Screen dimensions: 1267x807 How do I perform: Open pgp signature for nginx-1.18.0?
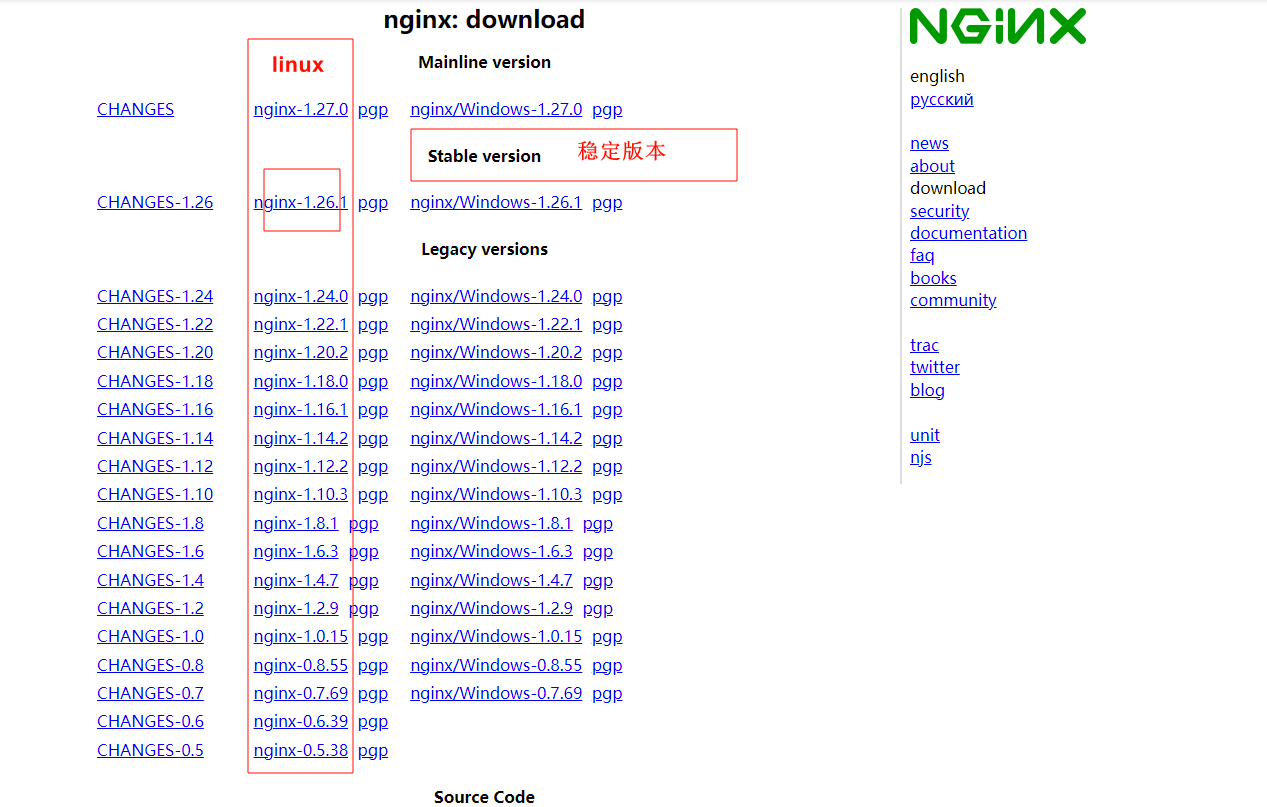click(x=373, y=382)
